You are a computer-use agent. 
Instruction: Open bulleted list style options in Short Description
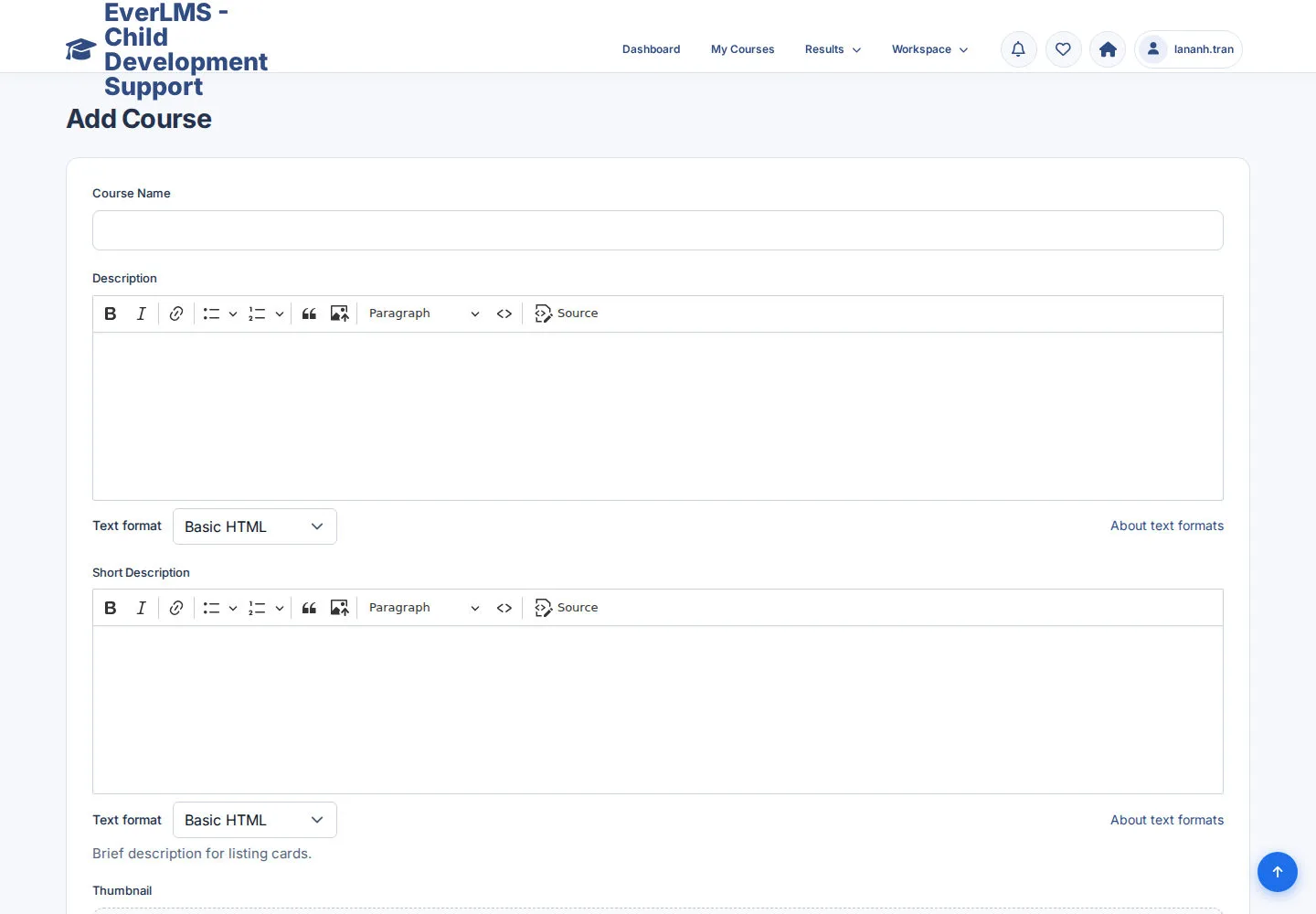[233, 608]
